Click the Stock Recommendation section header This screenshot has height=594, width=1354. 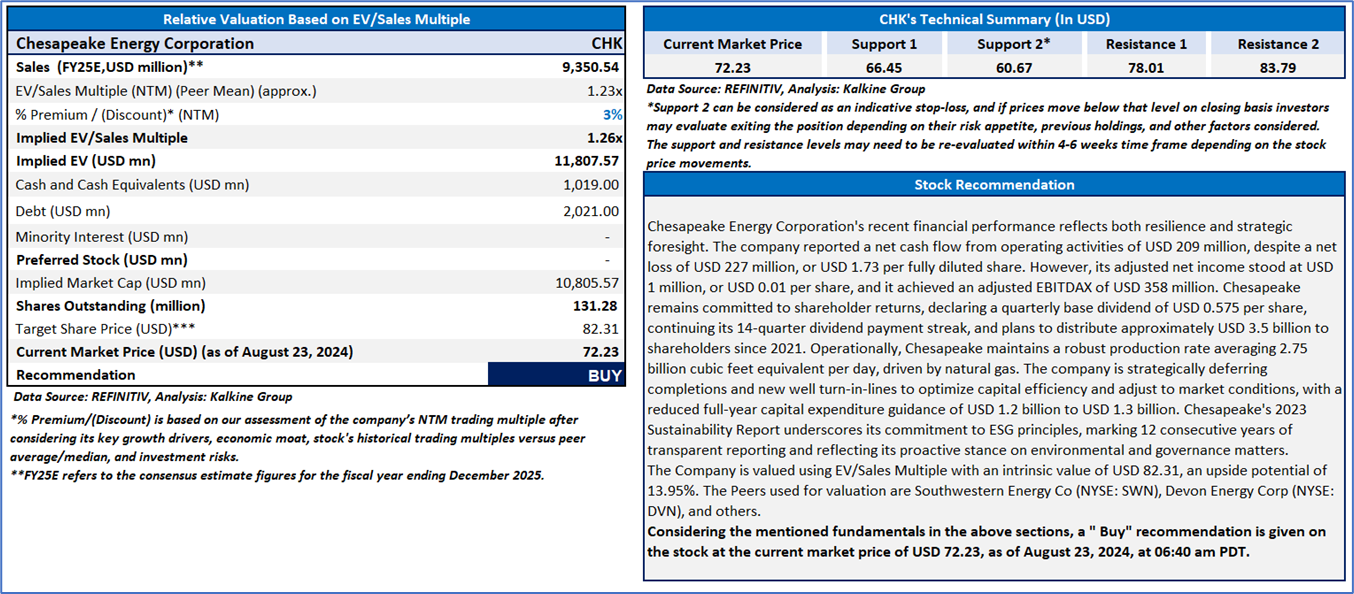pyautogui.click(x=994, y=185)
